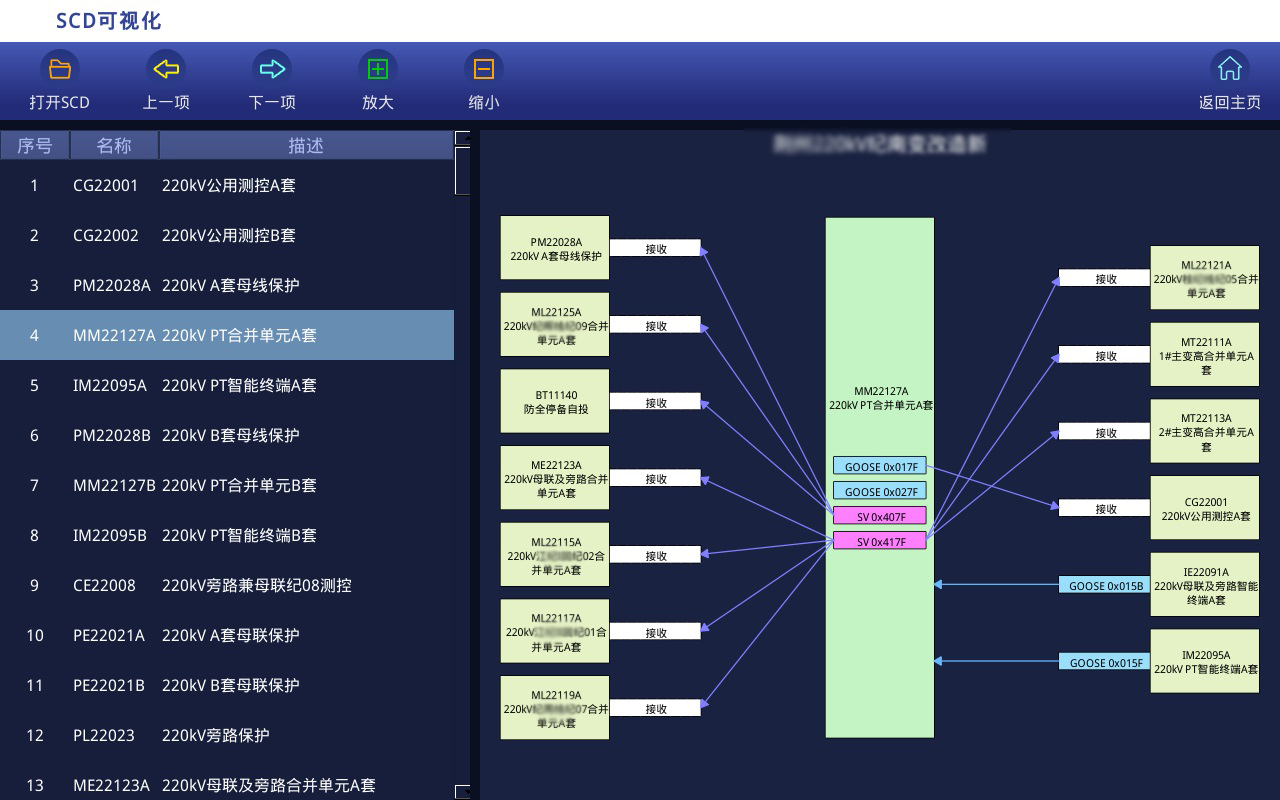Image resolution: width=1280 pixels, height=800 pixels.
Task: Click the PM22028A busbar protection node
Action: 555,248
